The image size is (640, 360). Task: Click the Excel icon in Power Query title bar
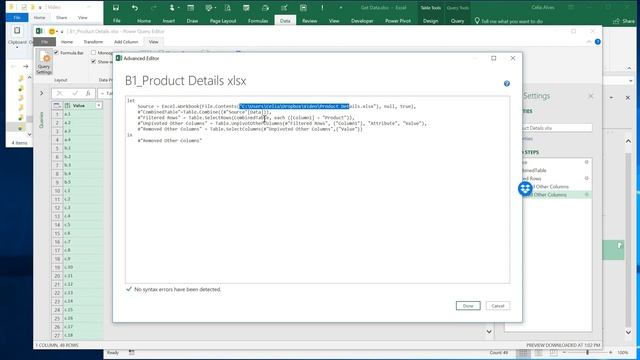tap(39, 31)
